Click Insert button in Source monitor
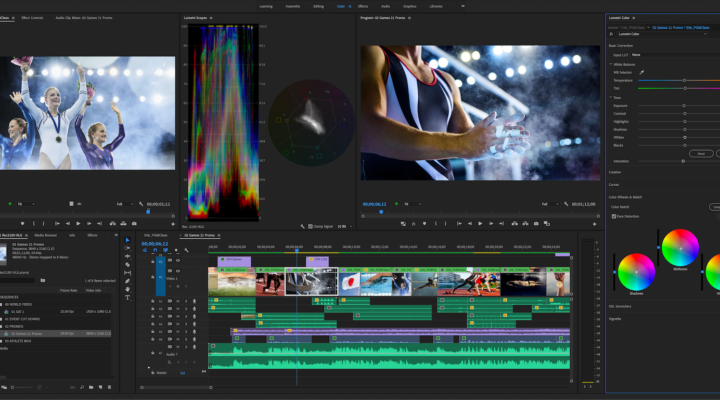 (x=112, y=224)
